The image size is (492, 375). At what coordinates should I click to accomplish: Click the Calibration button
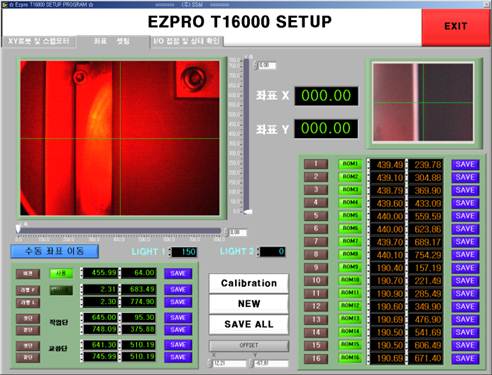(x=249, y=283)
